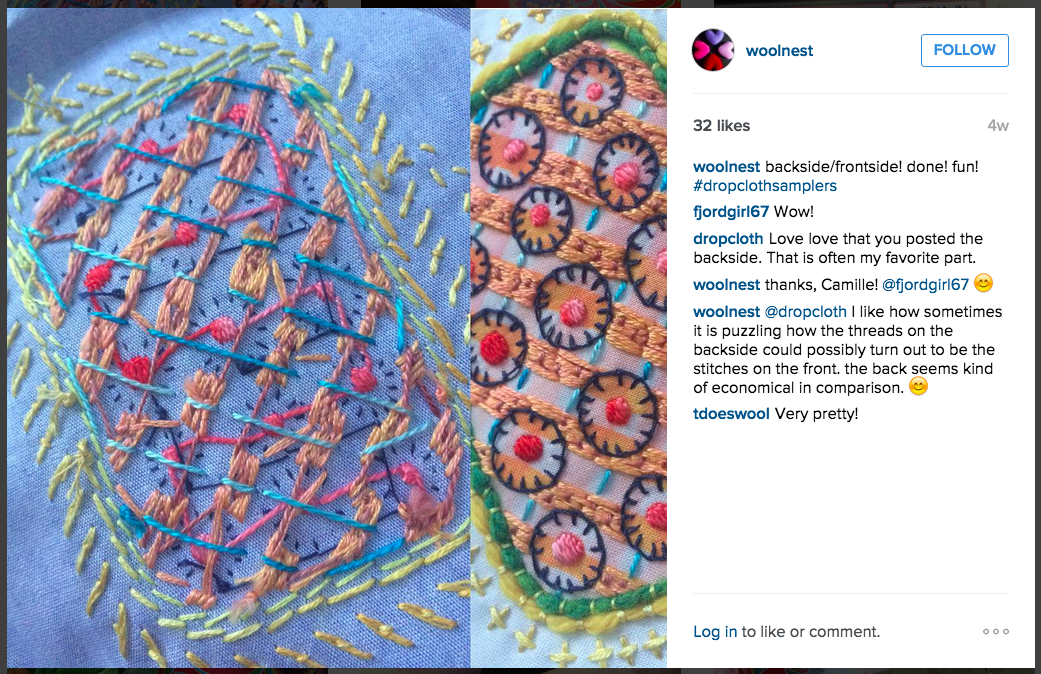The height and width of the screenshot is (674, 1041).
Task: Click the 4w post timestamp
Action: 998,126
